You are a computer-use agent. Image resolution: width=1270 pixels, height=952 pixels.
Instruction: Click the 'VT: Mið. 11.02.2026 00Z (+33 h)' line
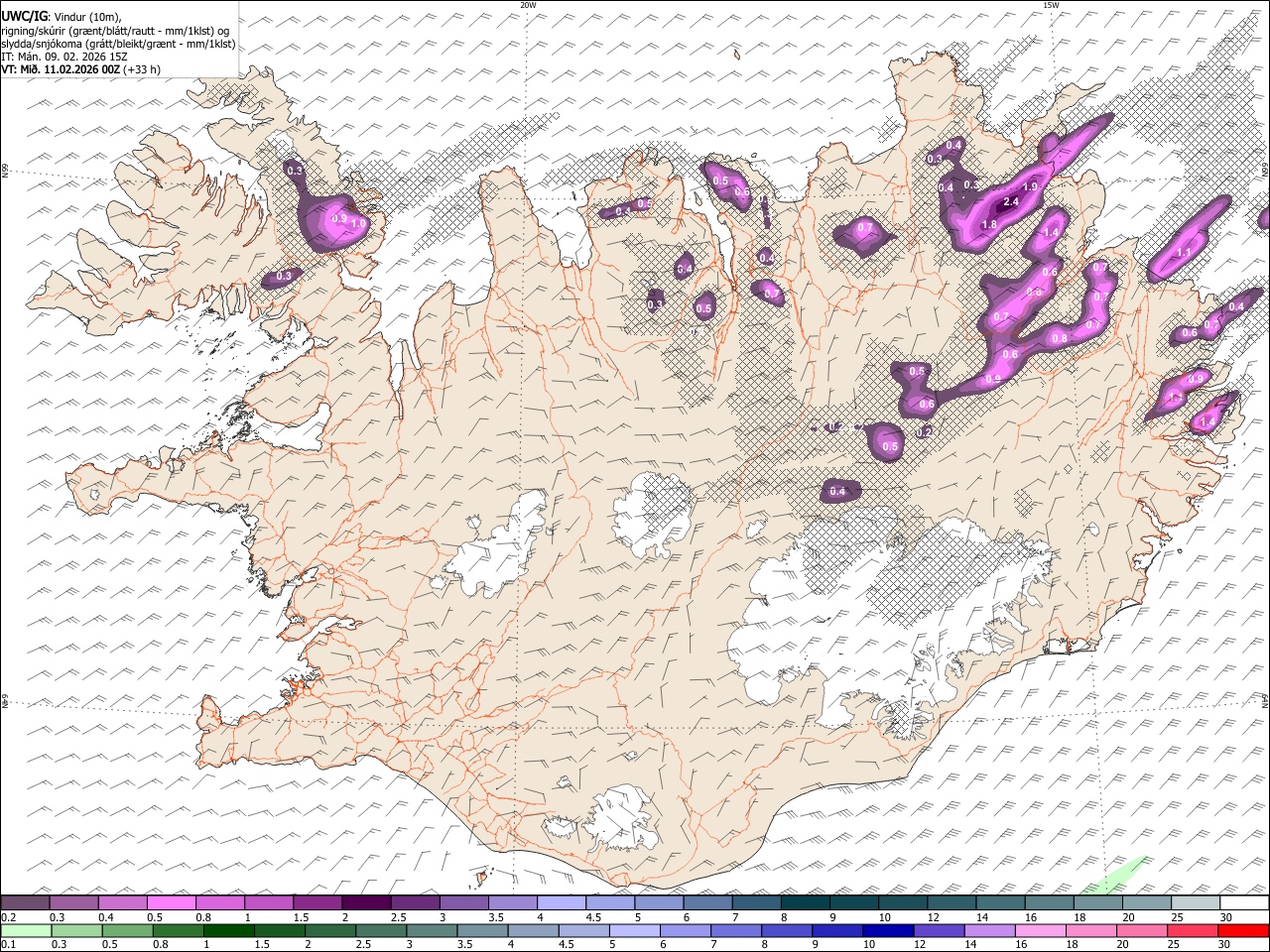81,69
